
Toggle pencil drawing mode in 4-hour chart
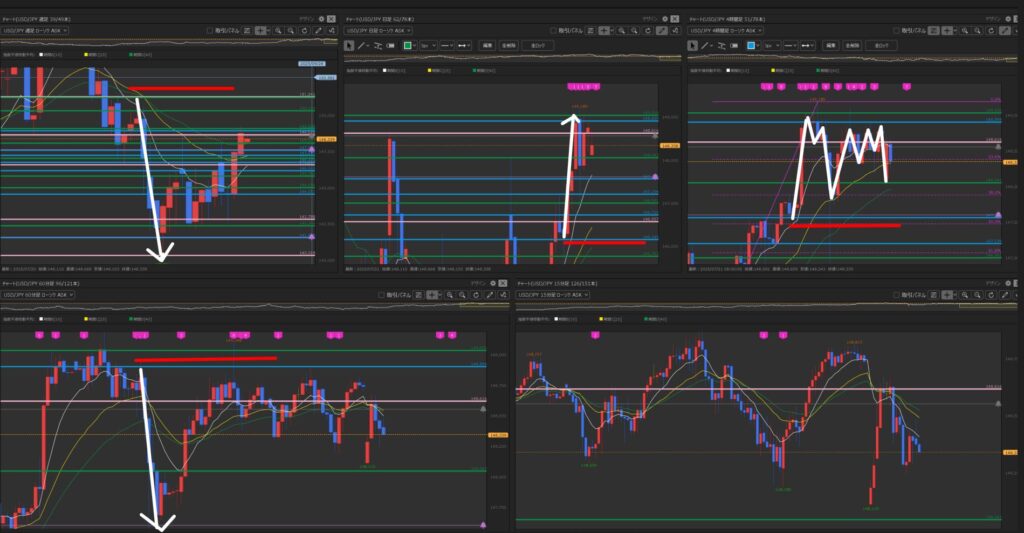point(1004,31)
